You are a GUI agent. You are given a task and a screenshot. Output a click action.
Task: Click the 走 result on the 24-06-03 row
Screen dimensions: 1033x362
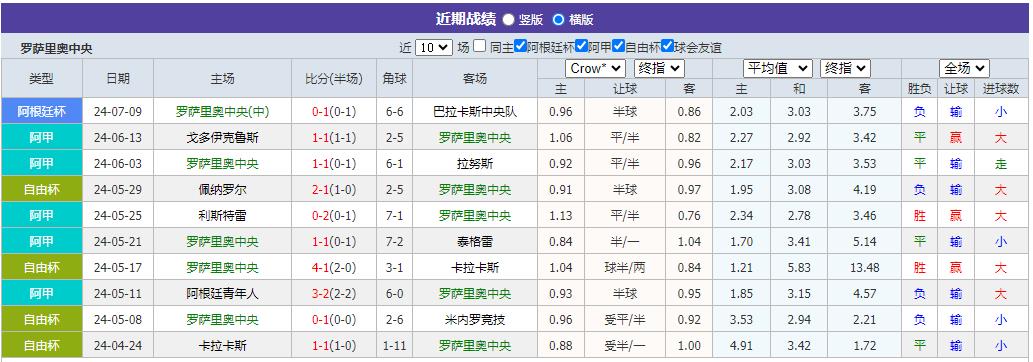(x=1001, y=164)
